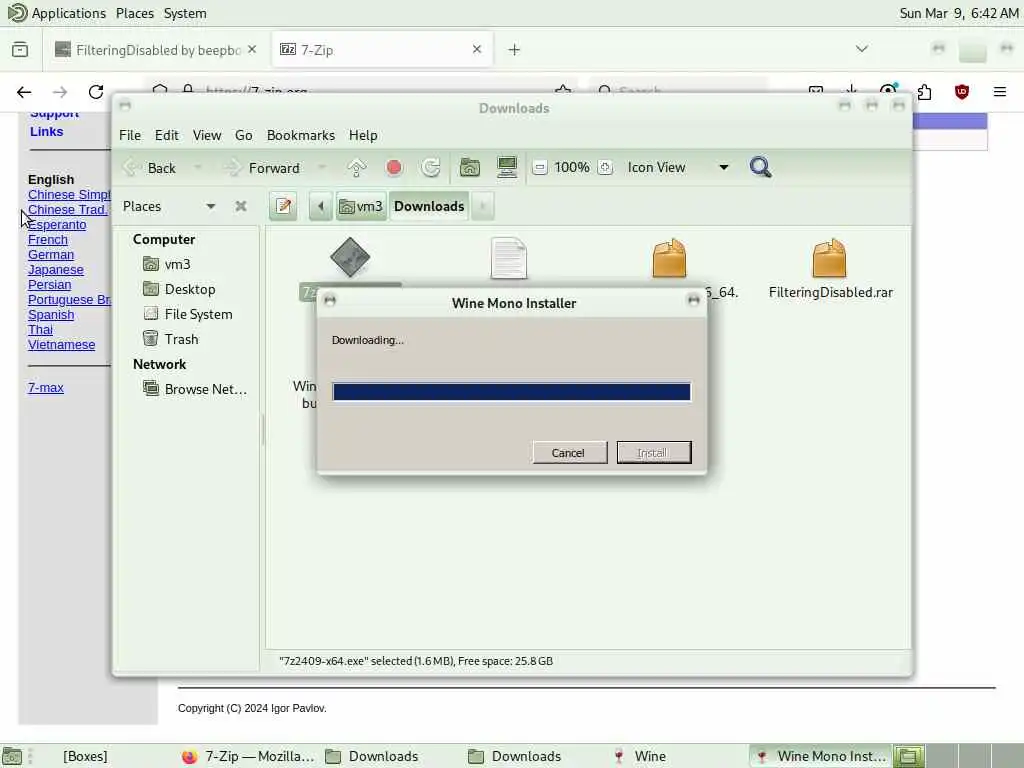Image resolution: width=1024 pixels, height=768 pixels.
Task: Click show desktop icon in bottom panel
Action: (12, 756)
